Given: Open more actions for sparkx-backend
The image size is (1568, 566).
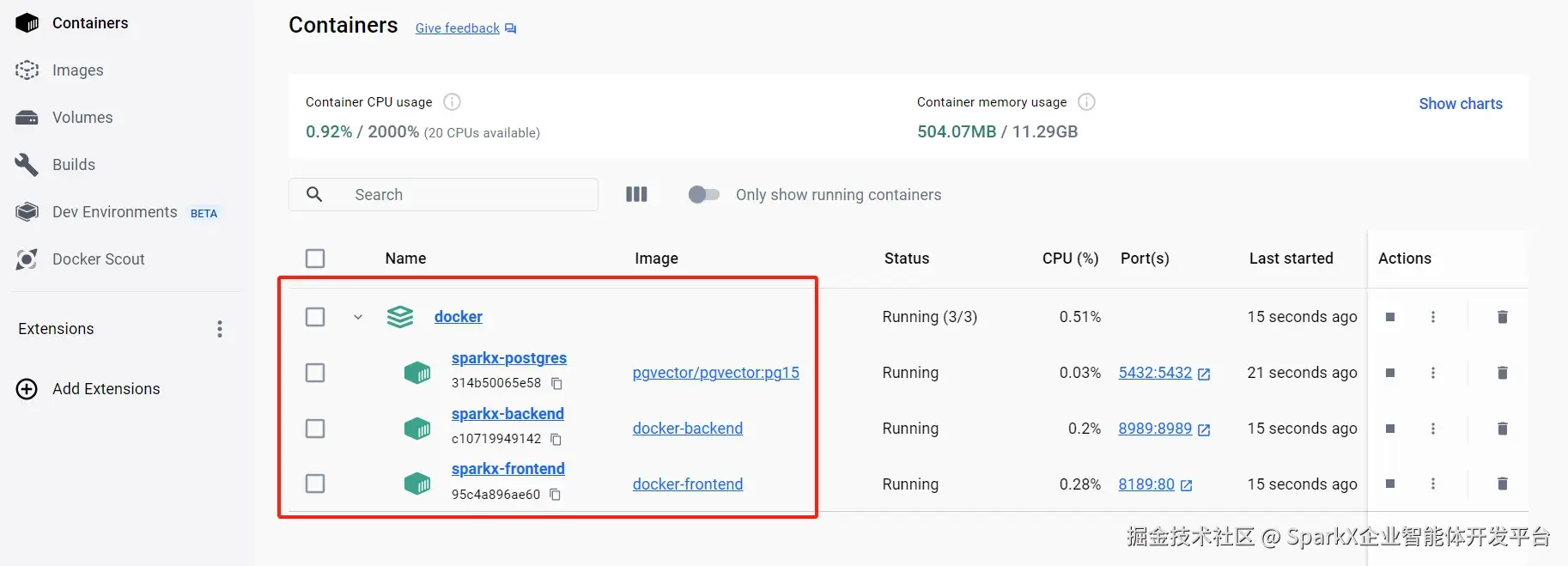Looking at the screenshot, I should pos(1433,429).
